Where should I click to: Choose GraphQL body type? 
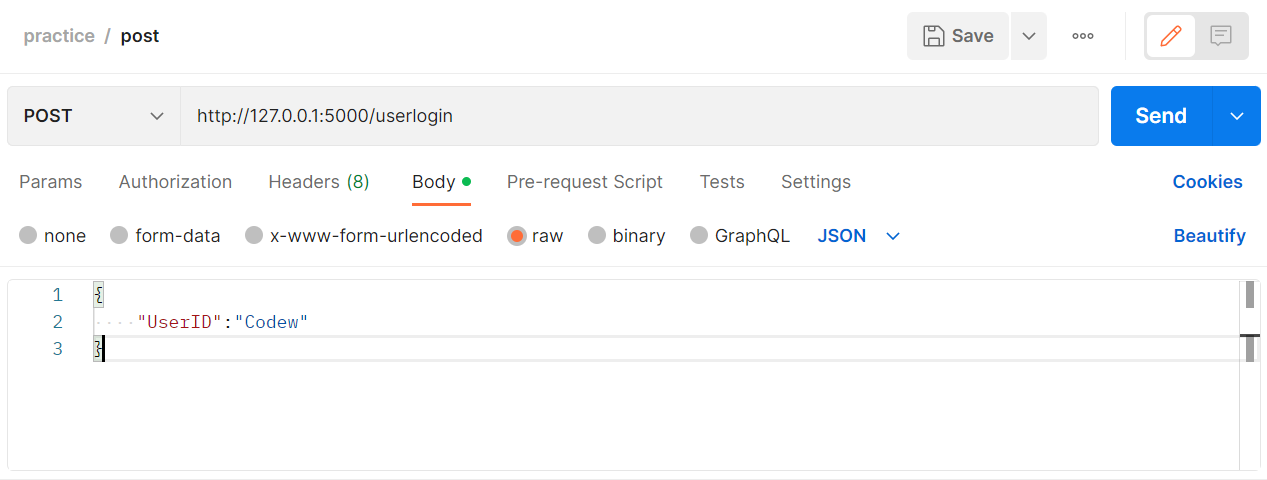(699, 236)
